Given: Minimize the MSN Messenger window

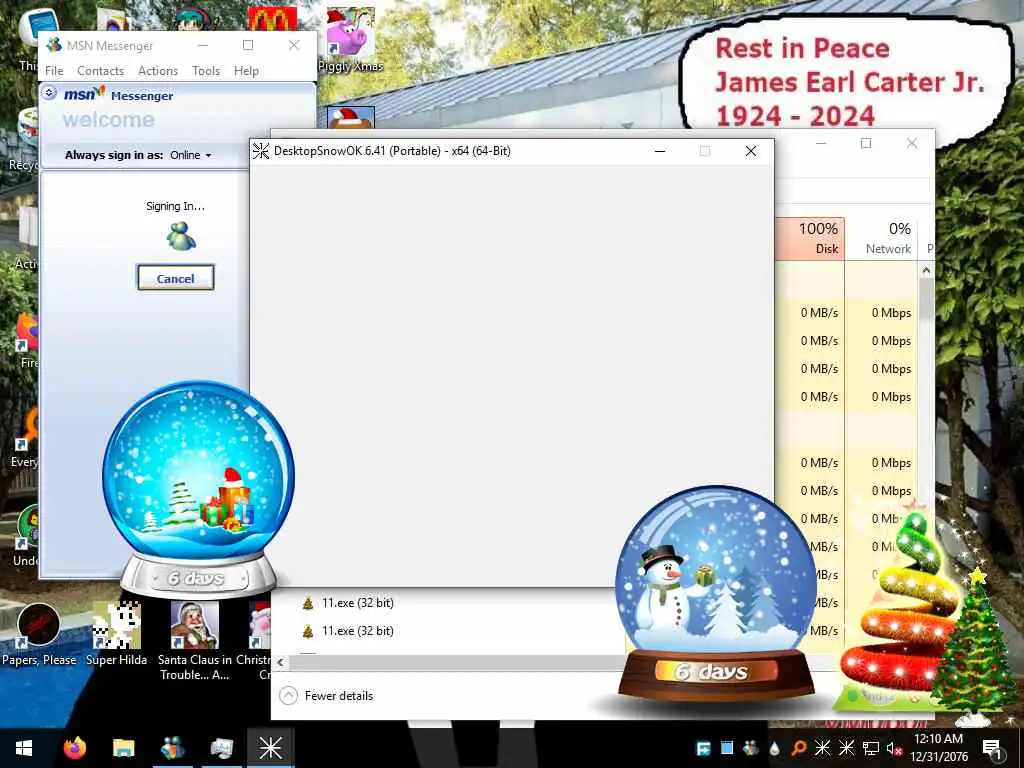Looking at the screenshot, I should coord(203,45).
